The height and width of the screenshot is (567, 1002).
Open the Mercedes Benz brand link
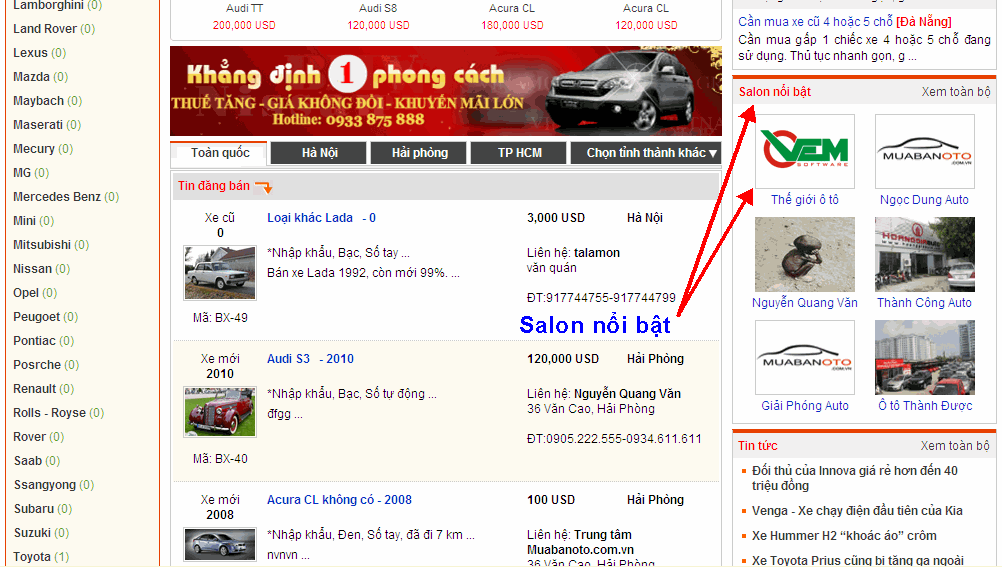[57, 197]
